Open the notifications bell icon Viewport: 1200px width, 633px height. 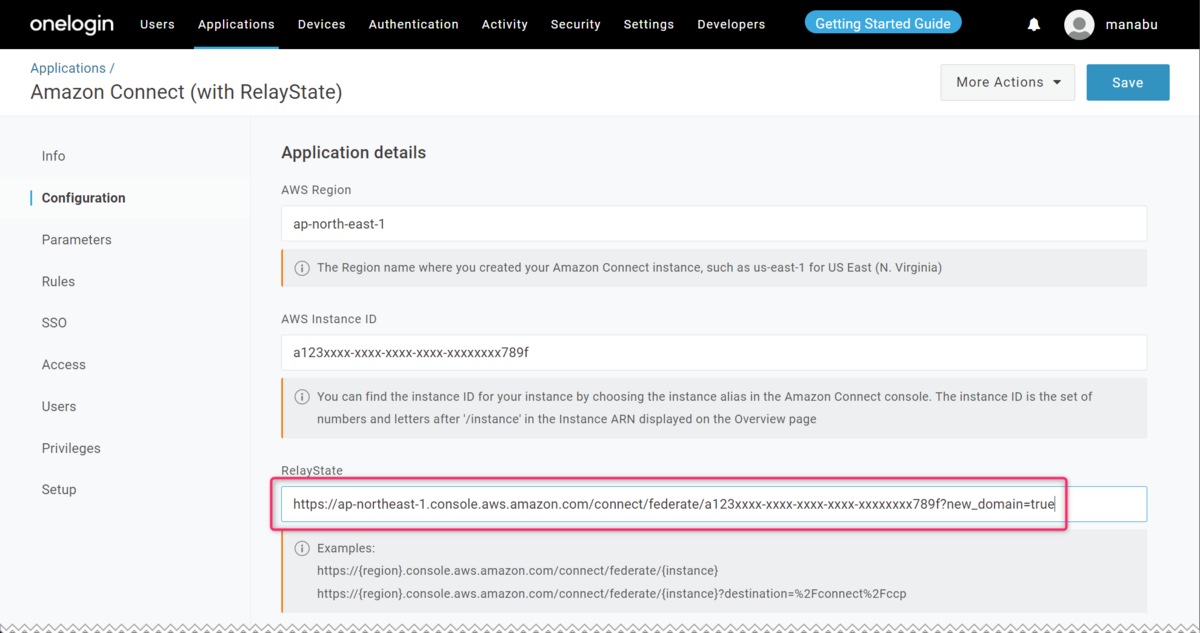1034,25
